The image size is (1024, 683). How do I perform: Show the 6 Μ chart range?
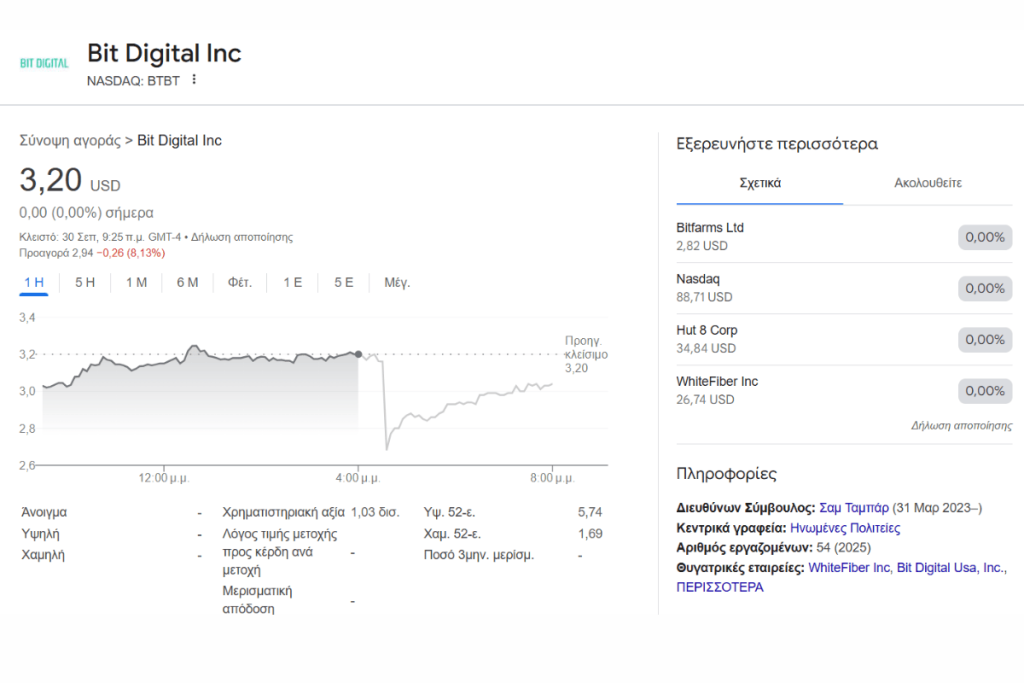(187, 283)
